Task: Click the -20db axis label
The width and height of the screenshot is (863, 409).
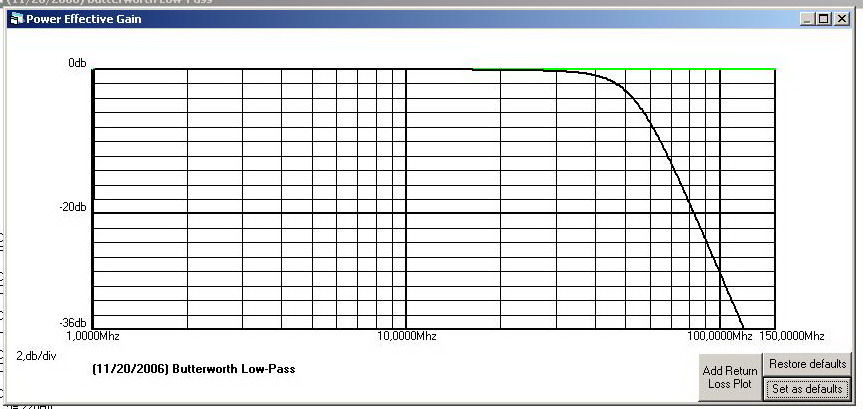Action: coord(73,207)
